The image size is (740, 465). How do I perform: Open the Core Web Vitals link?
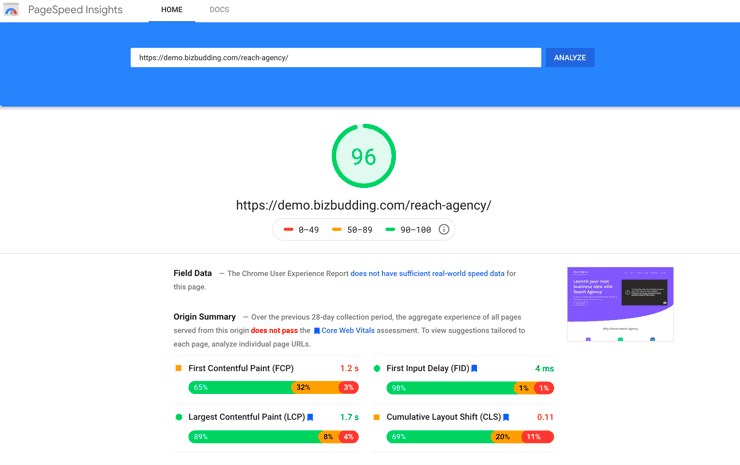(x=348, y=330)
